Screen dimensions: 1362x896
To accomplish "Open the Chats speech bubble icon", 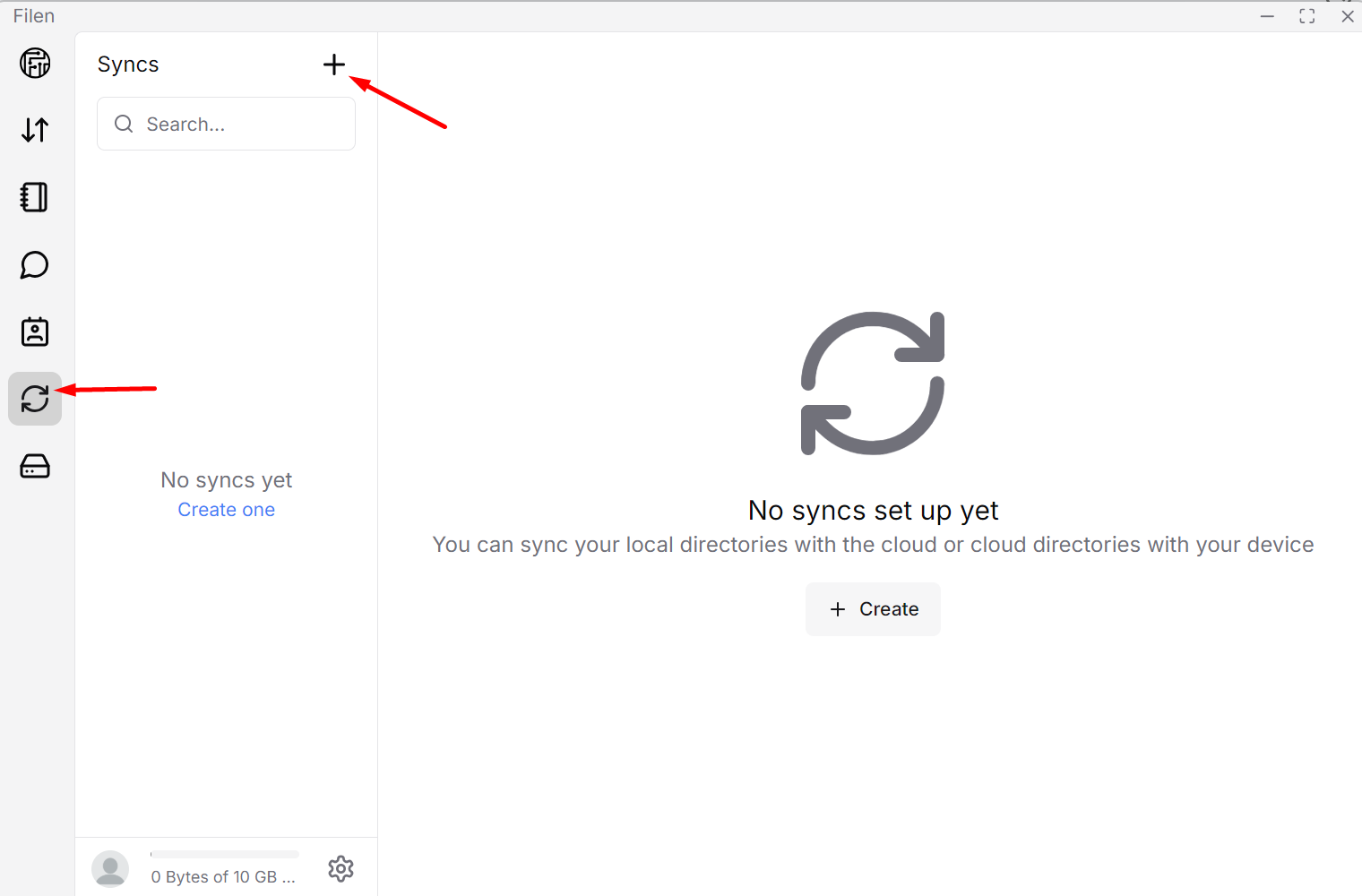I will [35, 264].
